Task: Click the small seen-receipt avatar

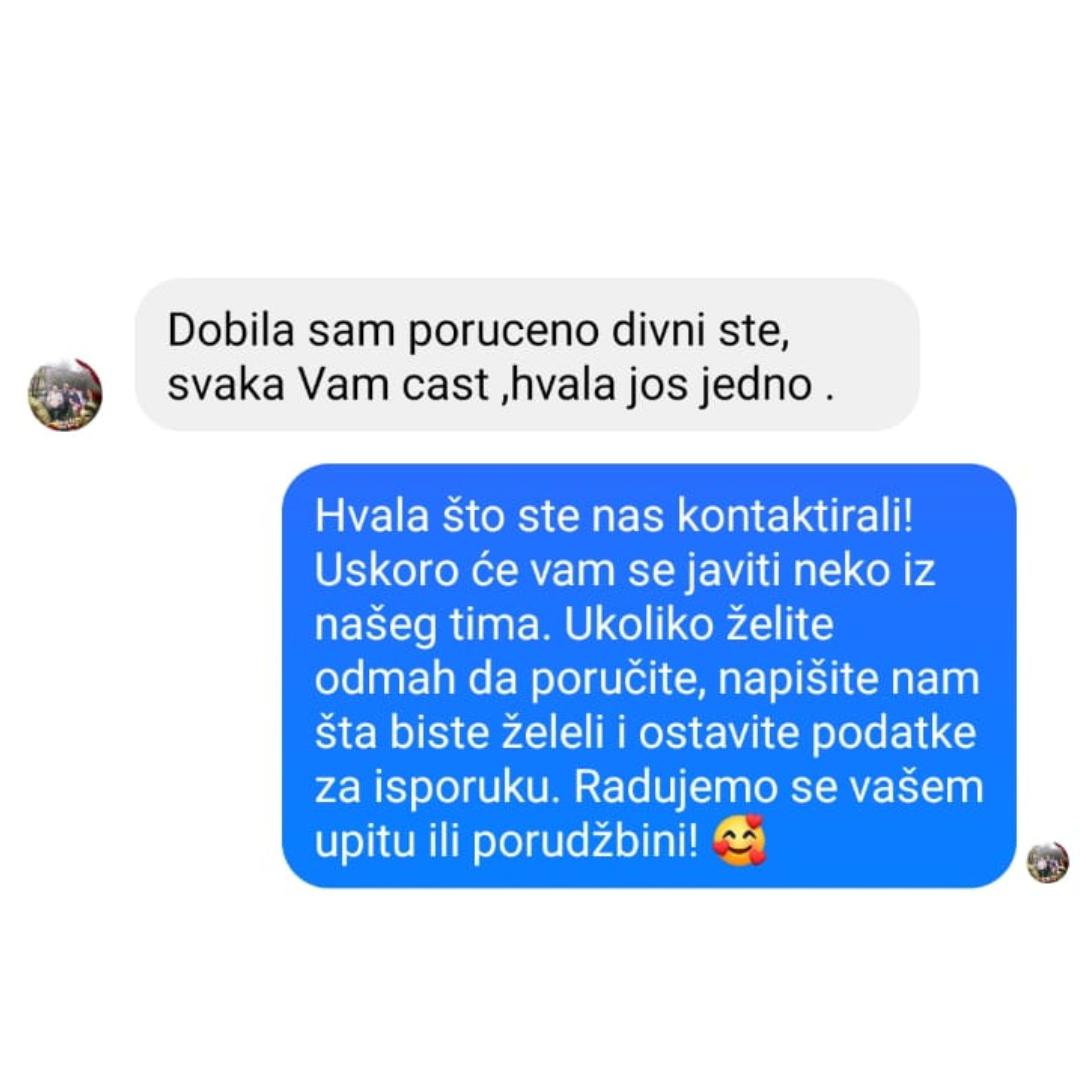Action: tap(1048, 862)
